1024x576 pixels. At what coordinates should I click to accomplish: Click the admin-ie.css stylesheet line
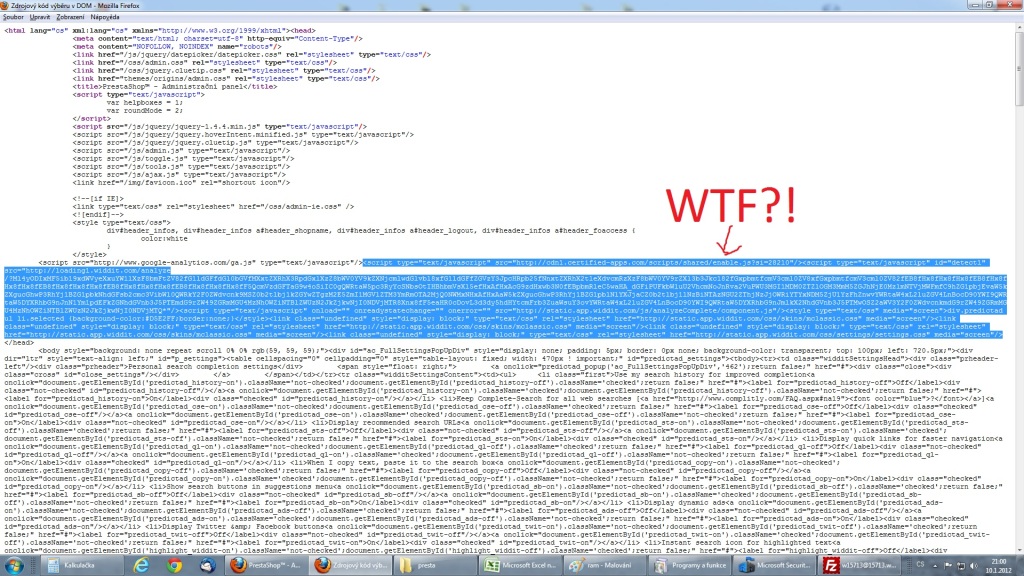point(214,206)
